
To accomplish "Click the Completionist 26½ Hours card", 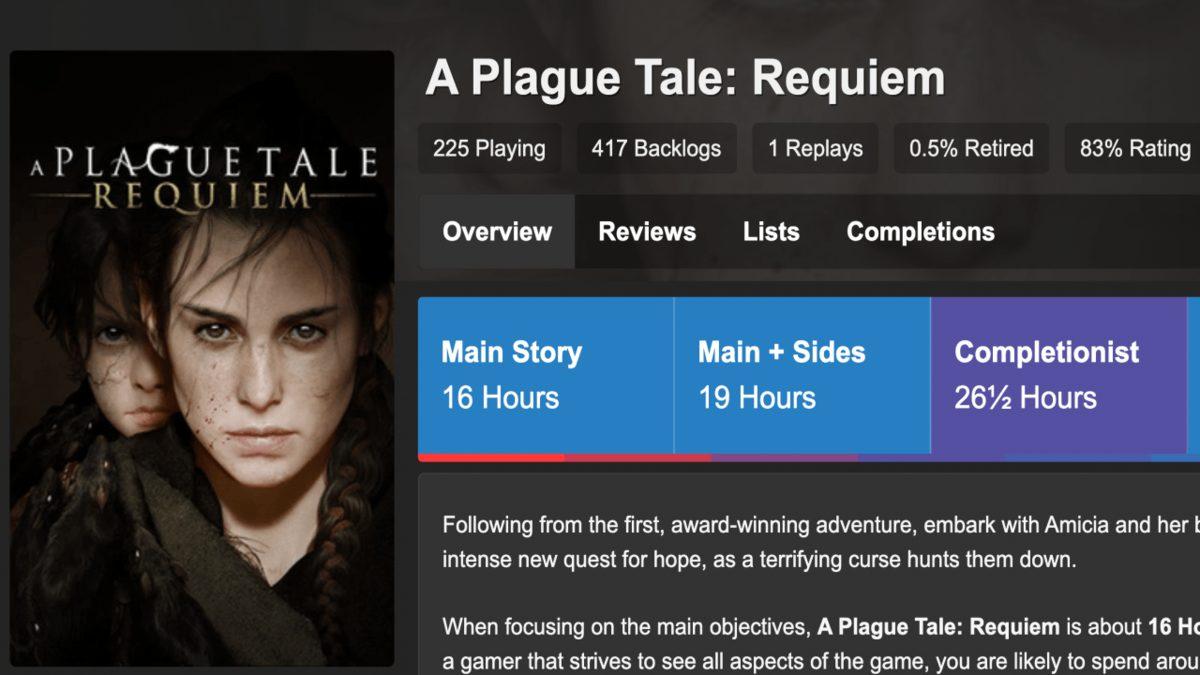I will pyautogui.click(x=1060, y=375).
